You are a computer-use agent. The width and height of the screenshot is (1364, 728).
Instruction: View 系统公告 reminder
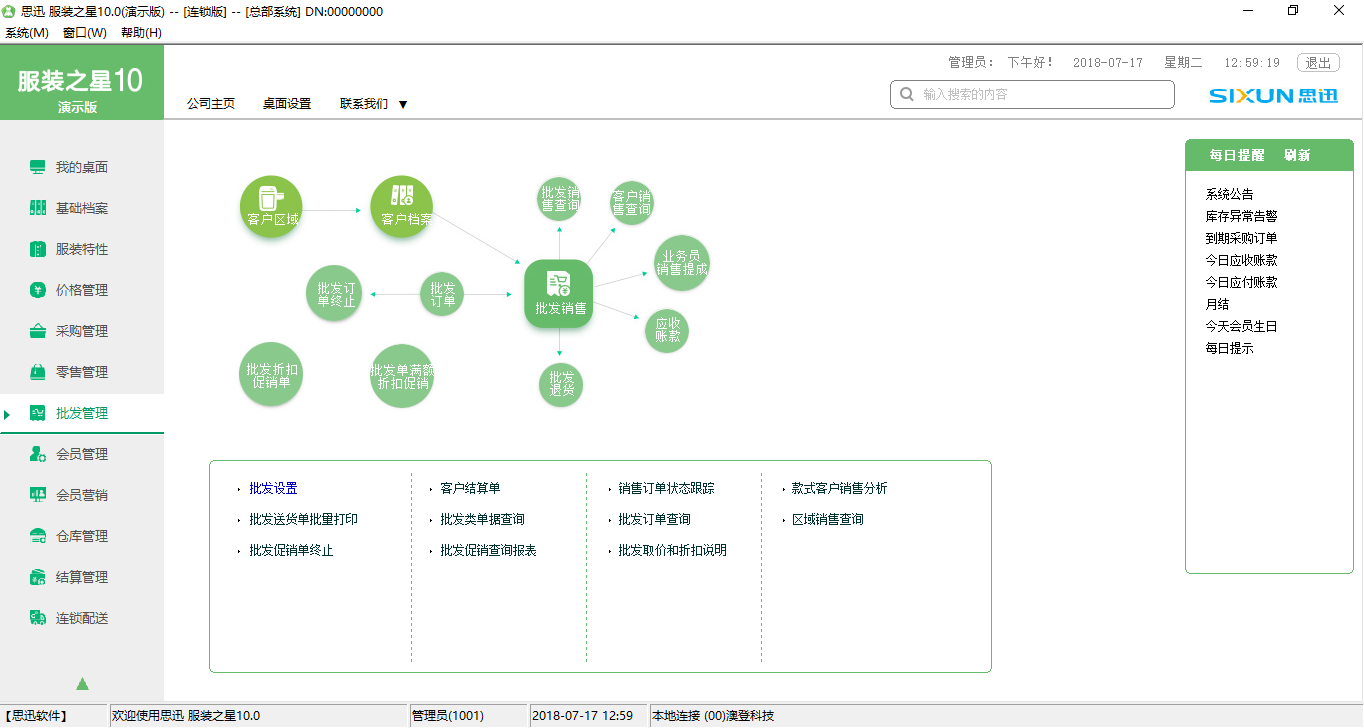[x=1229, y=194]
